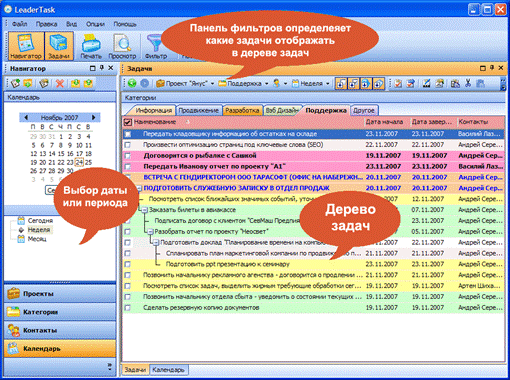Image resolution: width=510 pixels, height=380 pixels.
Task: Select day 24 in the calendar
Action: (79, 162)
